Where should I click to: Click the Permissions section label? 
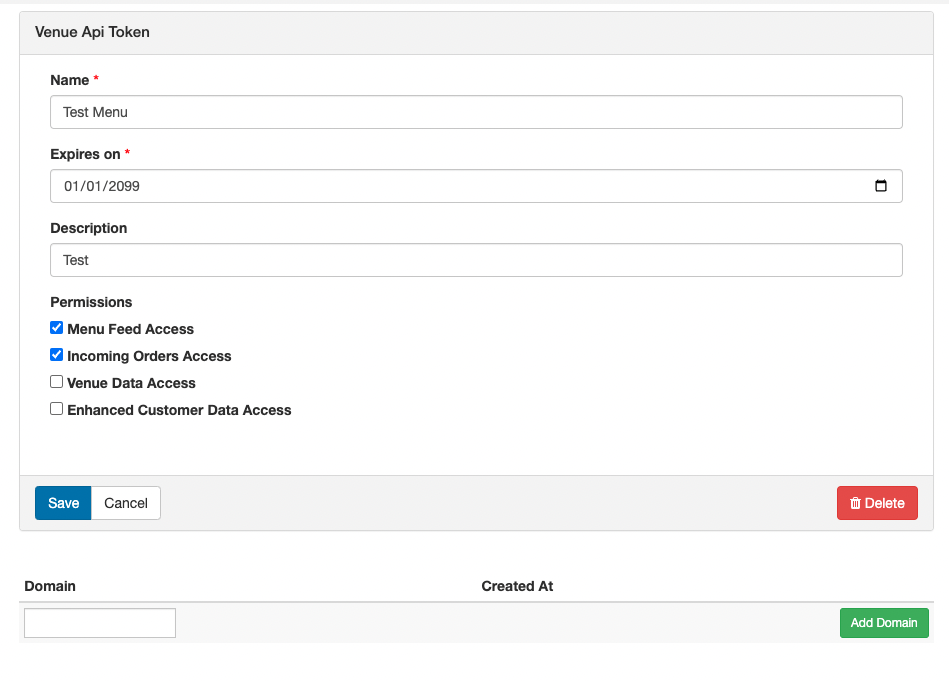[91, 302]
